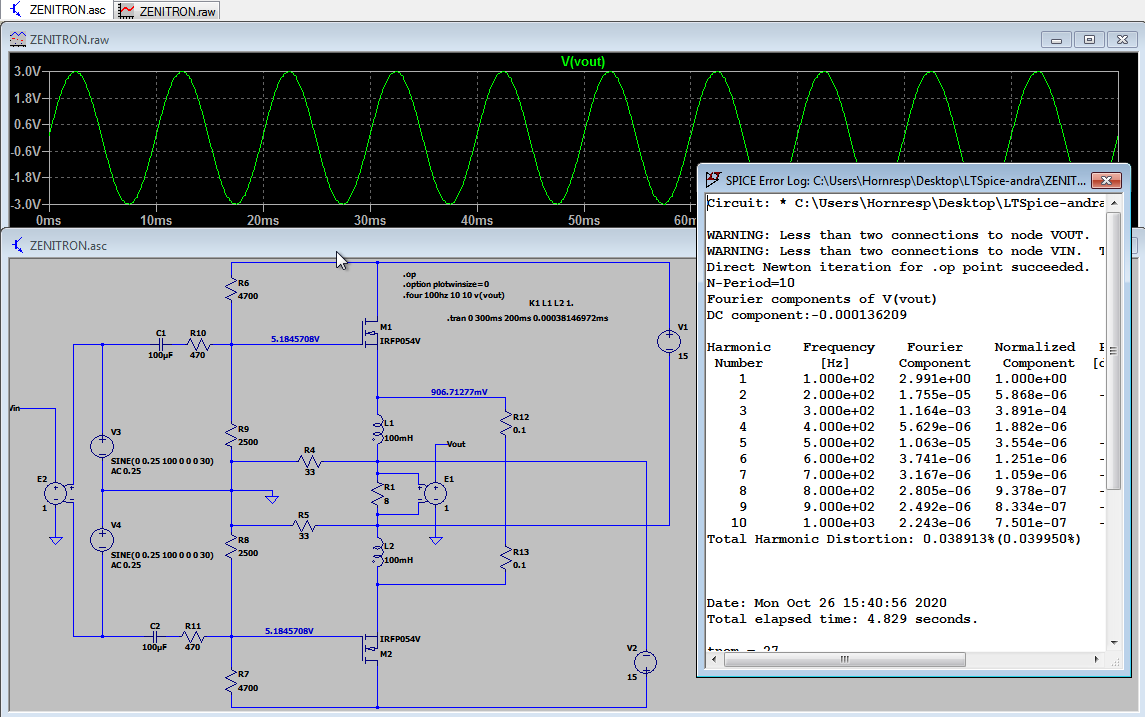Click the Total Harmonic Distortion line
This screenshot has width=1145, height=717.
[x=894, y=539]
